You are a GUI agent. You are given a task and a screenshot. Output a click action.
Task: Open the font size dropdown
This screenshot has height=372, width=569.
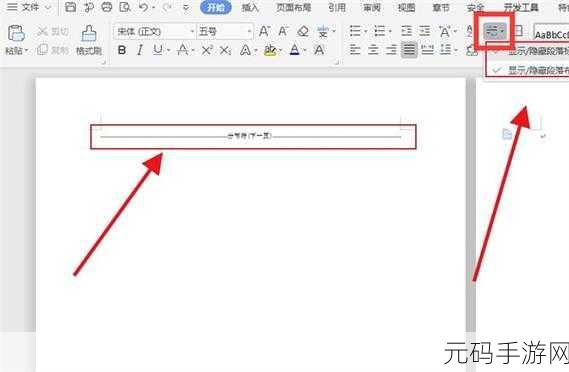tap(249, 32)
